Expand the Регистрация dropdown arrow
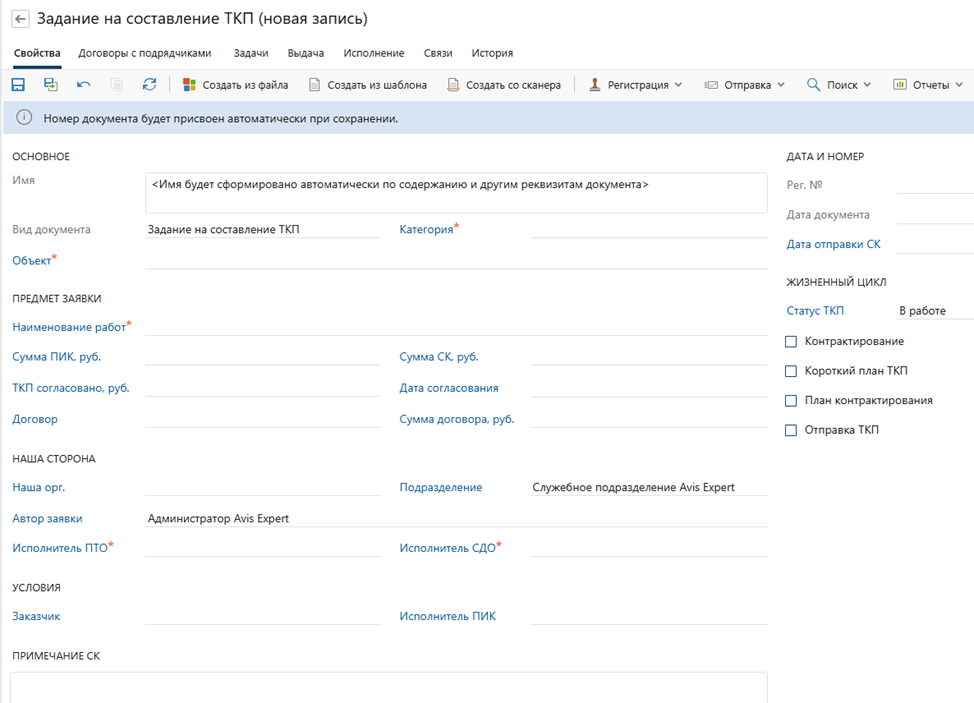The width and height of the screenshot is (974, 703). 678,85
